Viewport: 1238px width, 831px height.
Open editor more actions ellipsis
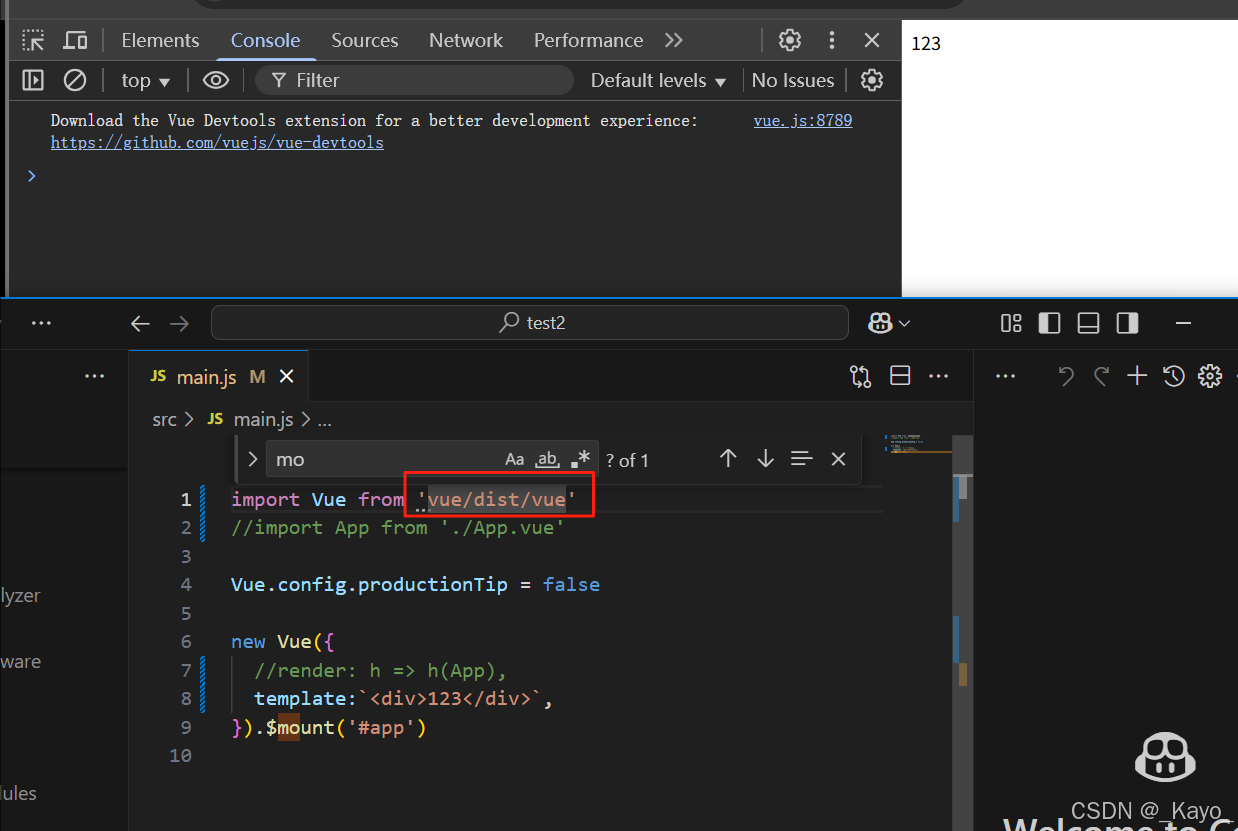[938, 376]
